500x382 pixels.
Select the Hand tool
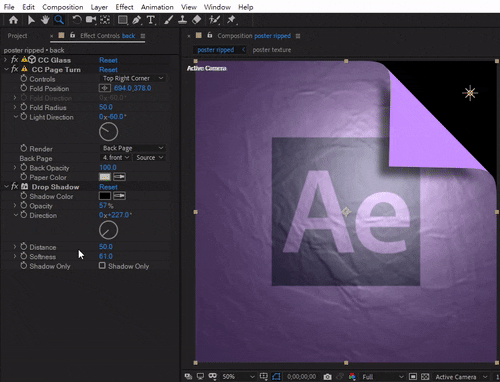coord(45,20)
